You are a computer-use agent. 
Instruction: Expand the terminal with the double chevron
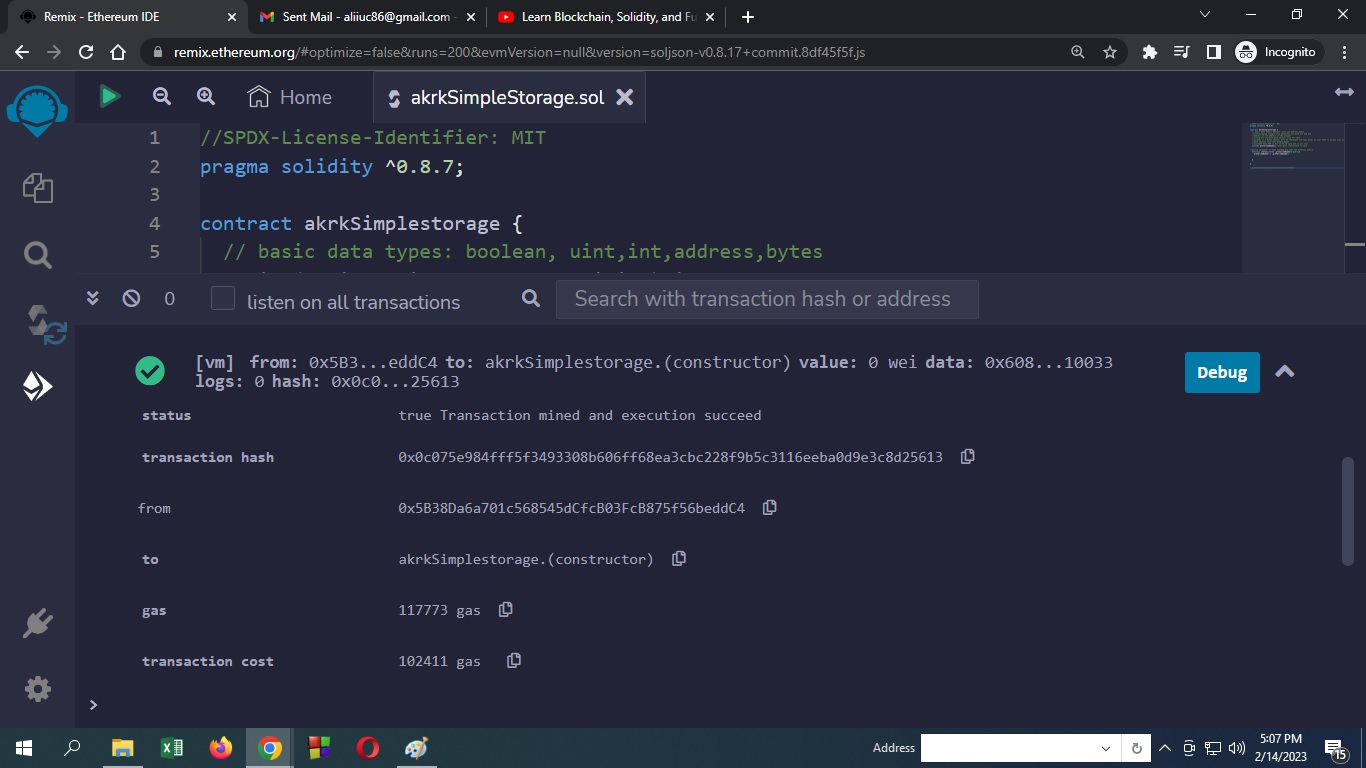[x=92, y=297]
